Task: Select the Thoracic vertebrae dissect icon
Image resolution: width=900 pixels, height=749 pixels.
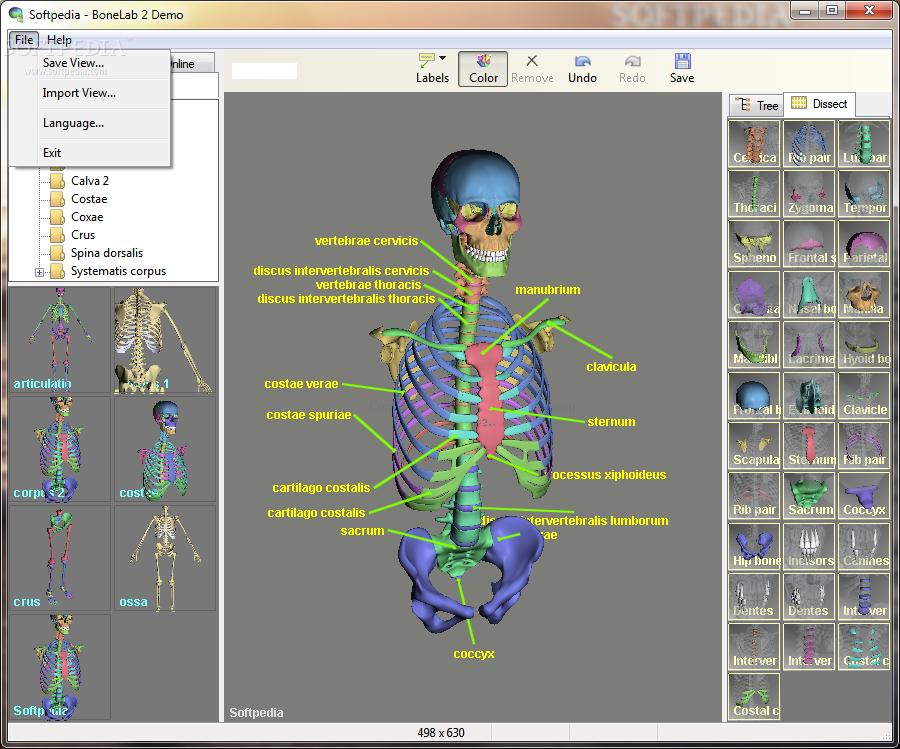Action: click(x=754, y=193)
